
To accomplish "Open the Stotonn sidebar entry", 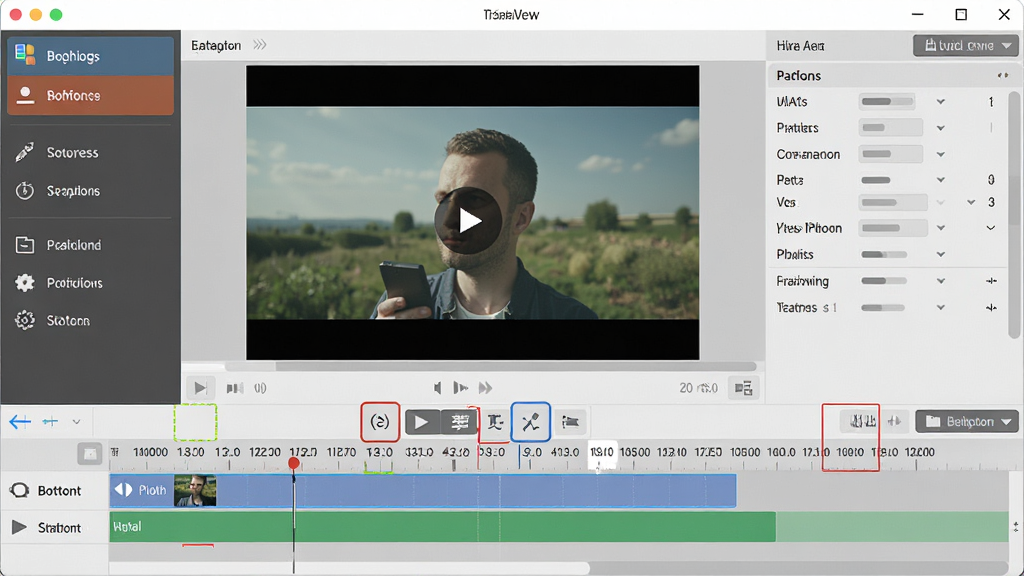I will pyautogui.click(x=90, y=321).
